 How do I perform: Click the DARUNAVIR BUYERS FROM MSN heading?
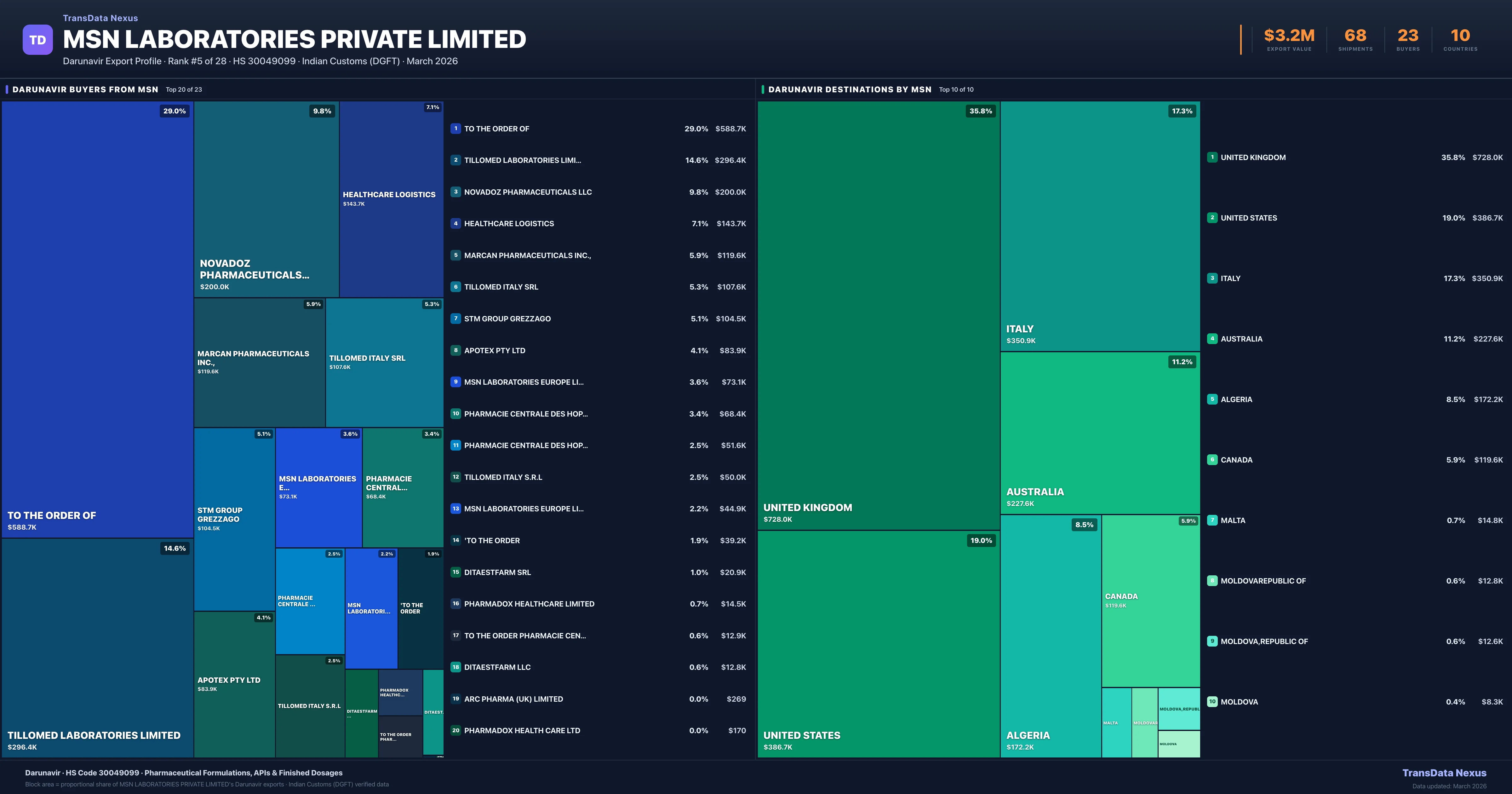[85, 89]
